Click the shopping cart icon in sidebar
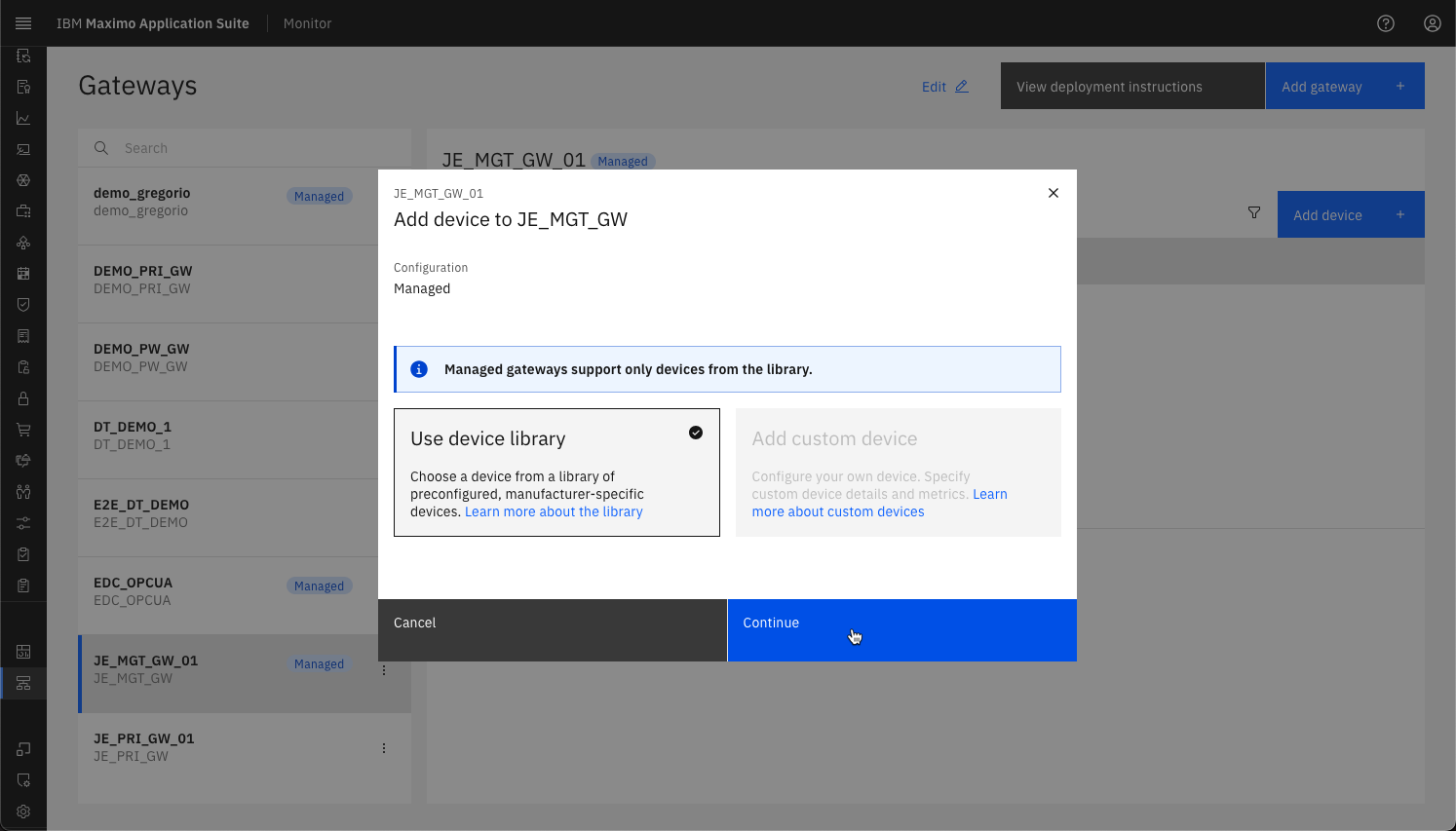 click(x=23, y=430)
